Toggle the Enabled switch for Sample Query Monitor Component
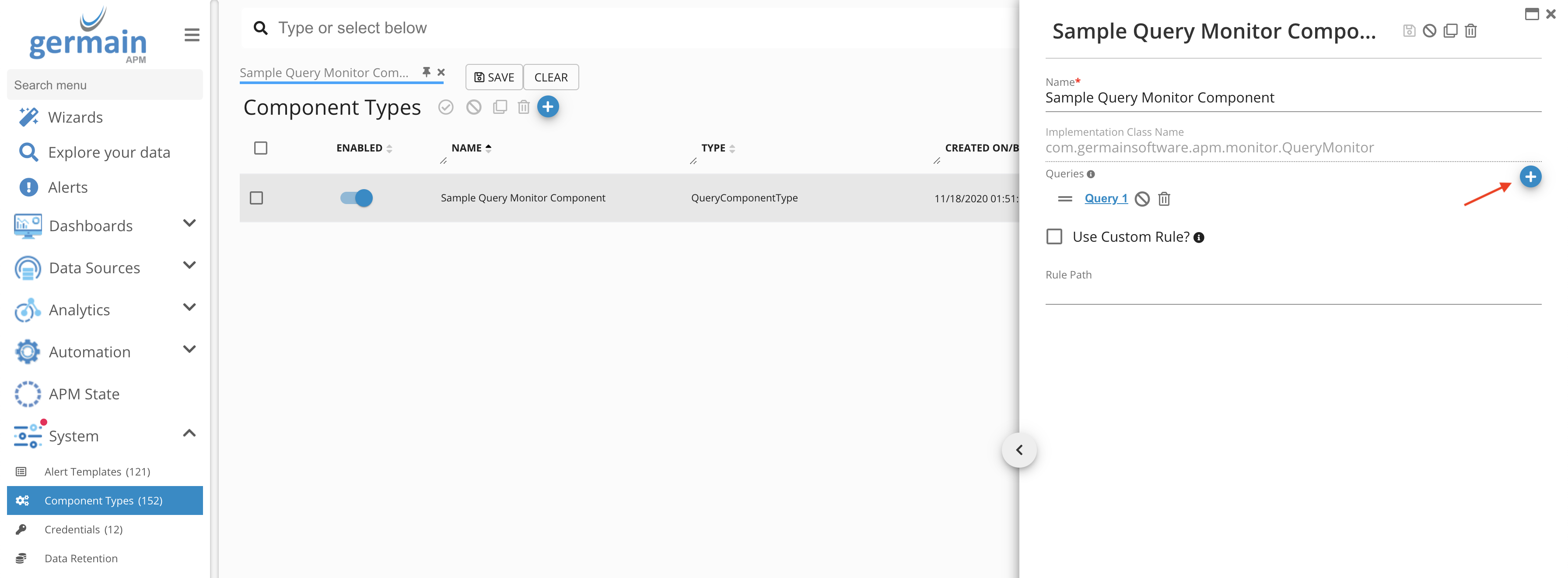This screenshot has height=578, width=1568. (x=357, y=198)
